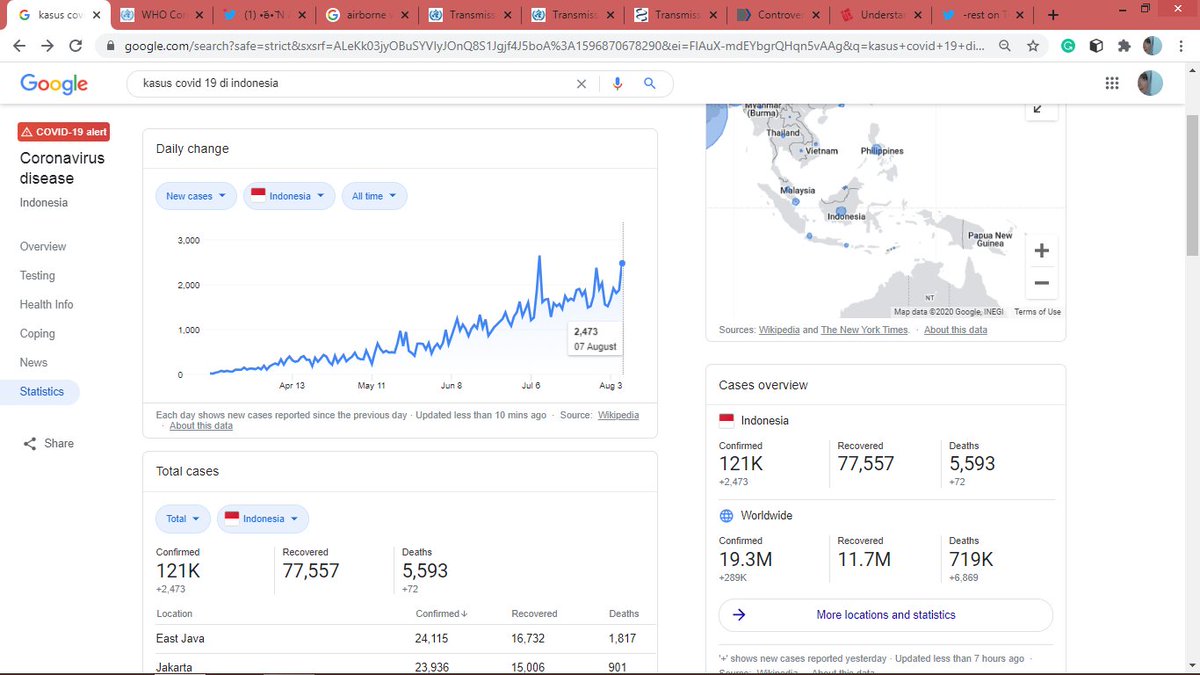Open Google account avatar on page
The height and width of the screenshot is (675, 1200).
pos(1150,84)
